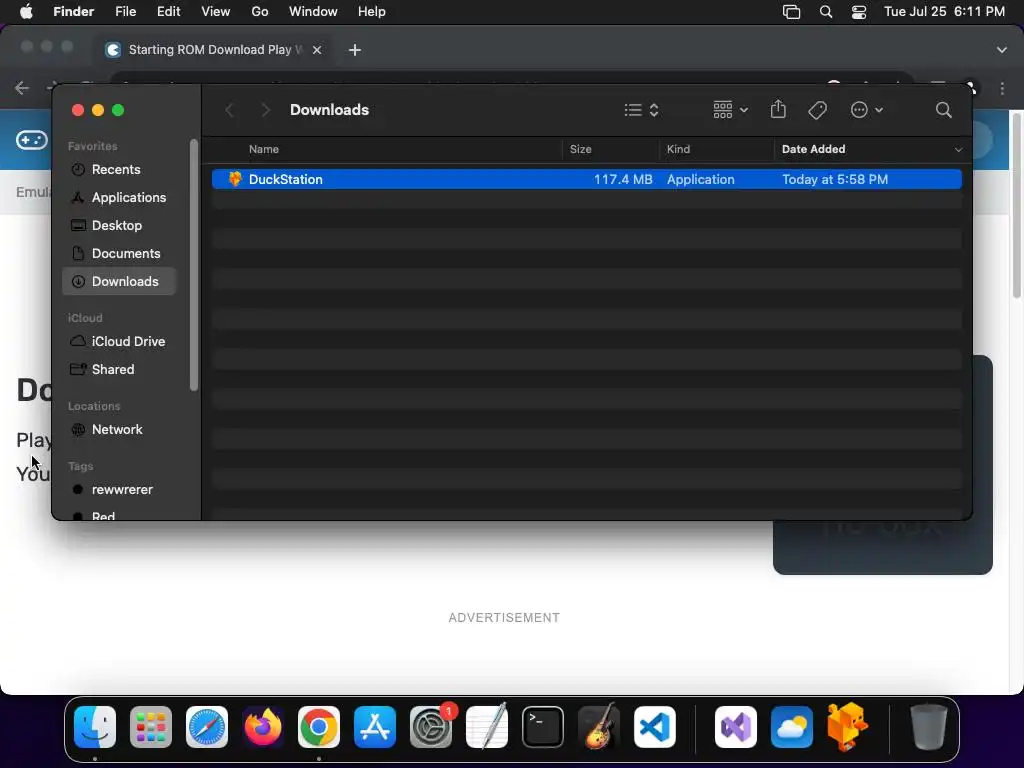Viewport: 1024px width, 768px height.
Task: Open the browser three-dot menu
Action: coord(1002,88)
